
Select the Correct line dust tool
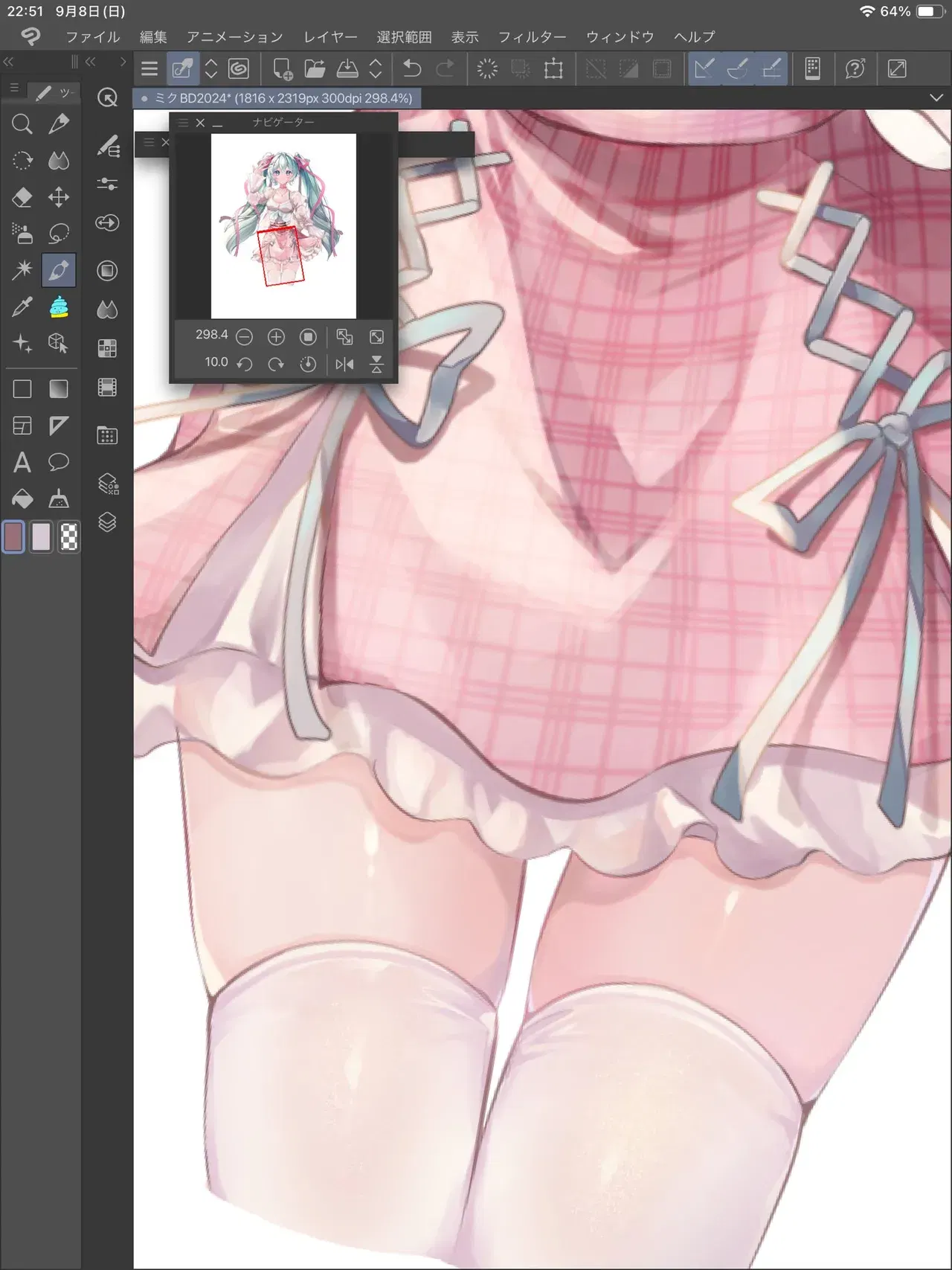coord(59,498)
